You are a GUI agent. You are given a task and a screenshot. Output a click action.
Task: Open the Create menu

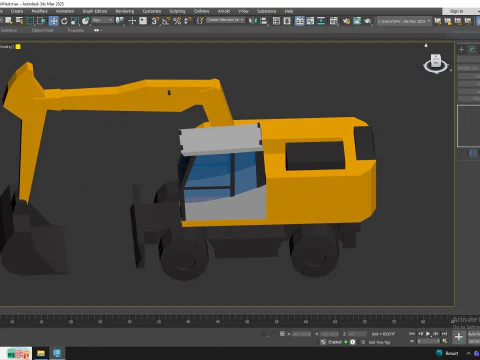[x=17, y=11]
